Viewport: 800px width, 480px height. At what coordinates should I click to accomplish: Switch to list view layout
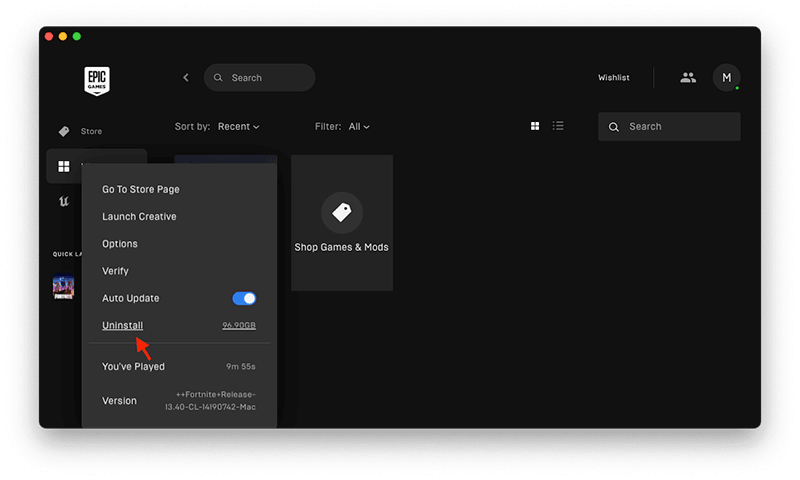(x=558, y=126)
